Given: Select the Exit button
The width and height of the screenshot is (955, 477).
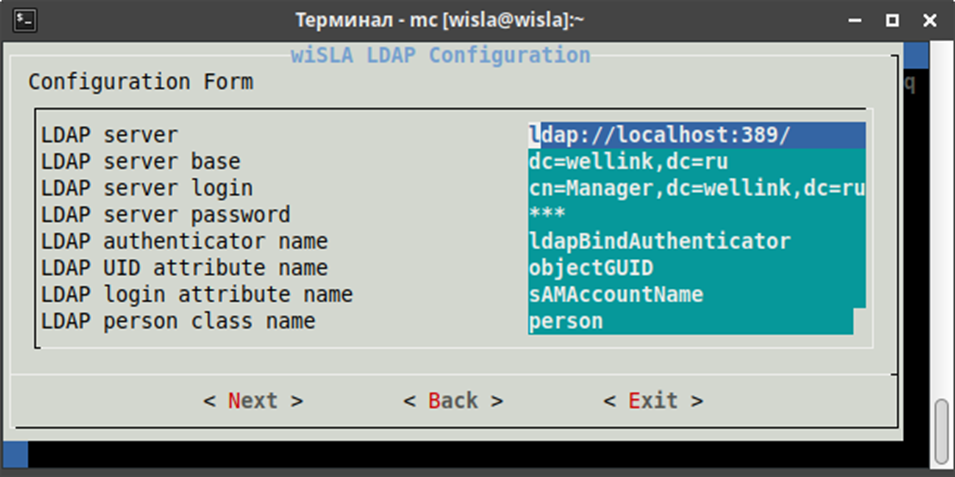Looking at the screenshot, I should click(x=653, y=401).
